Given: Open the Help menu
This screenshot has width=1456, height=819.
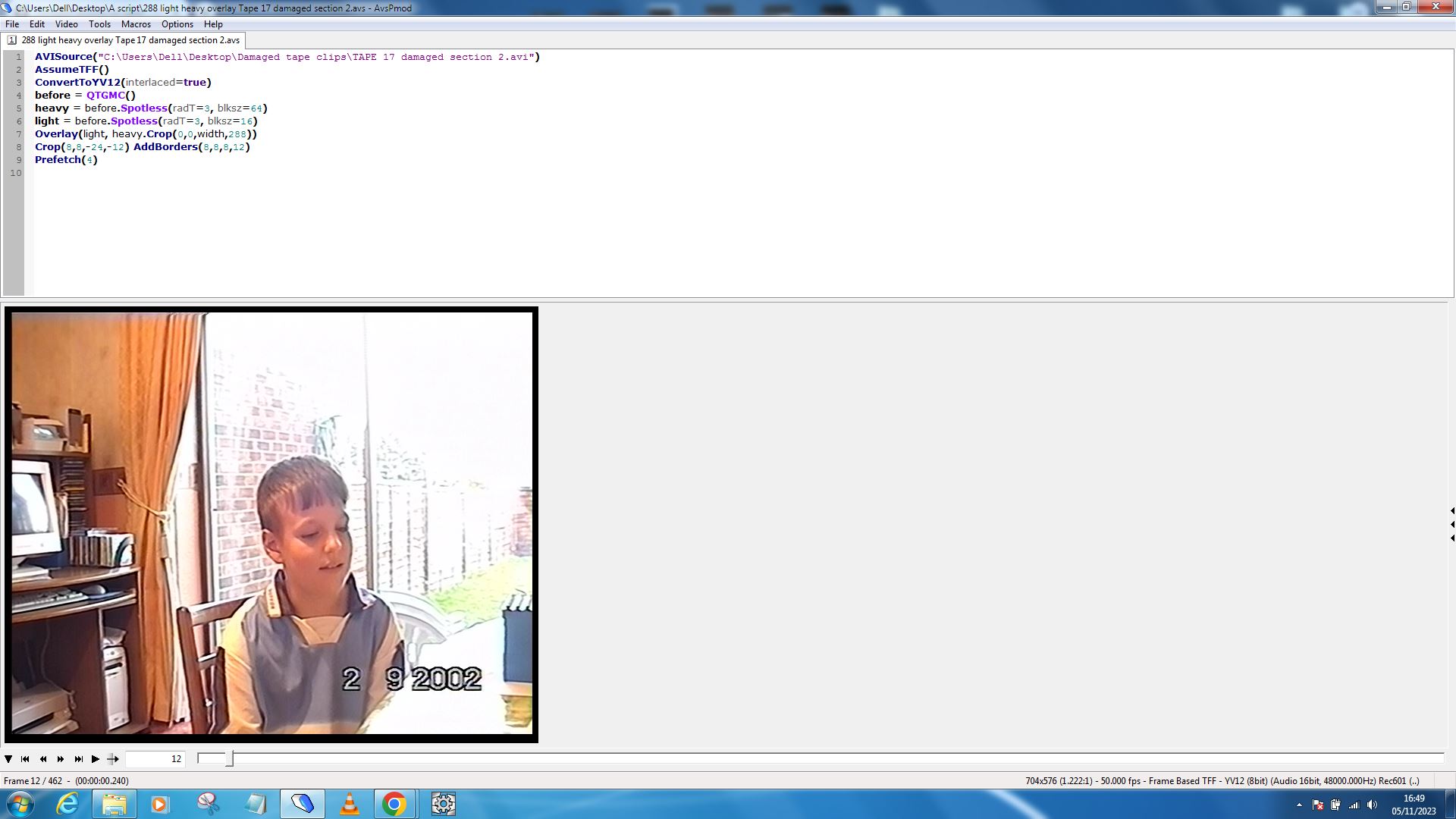Looking at the screenshot, I should tap(213, 24).
